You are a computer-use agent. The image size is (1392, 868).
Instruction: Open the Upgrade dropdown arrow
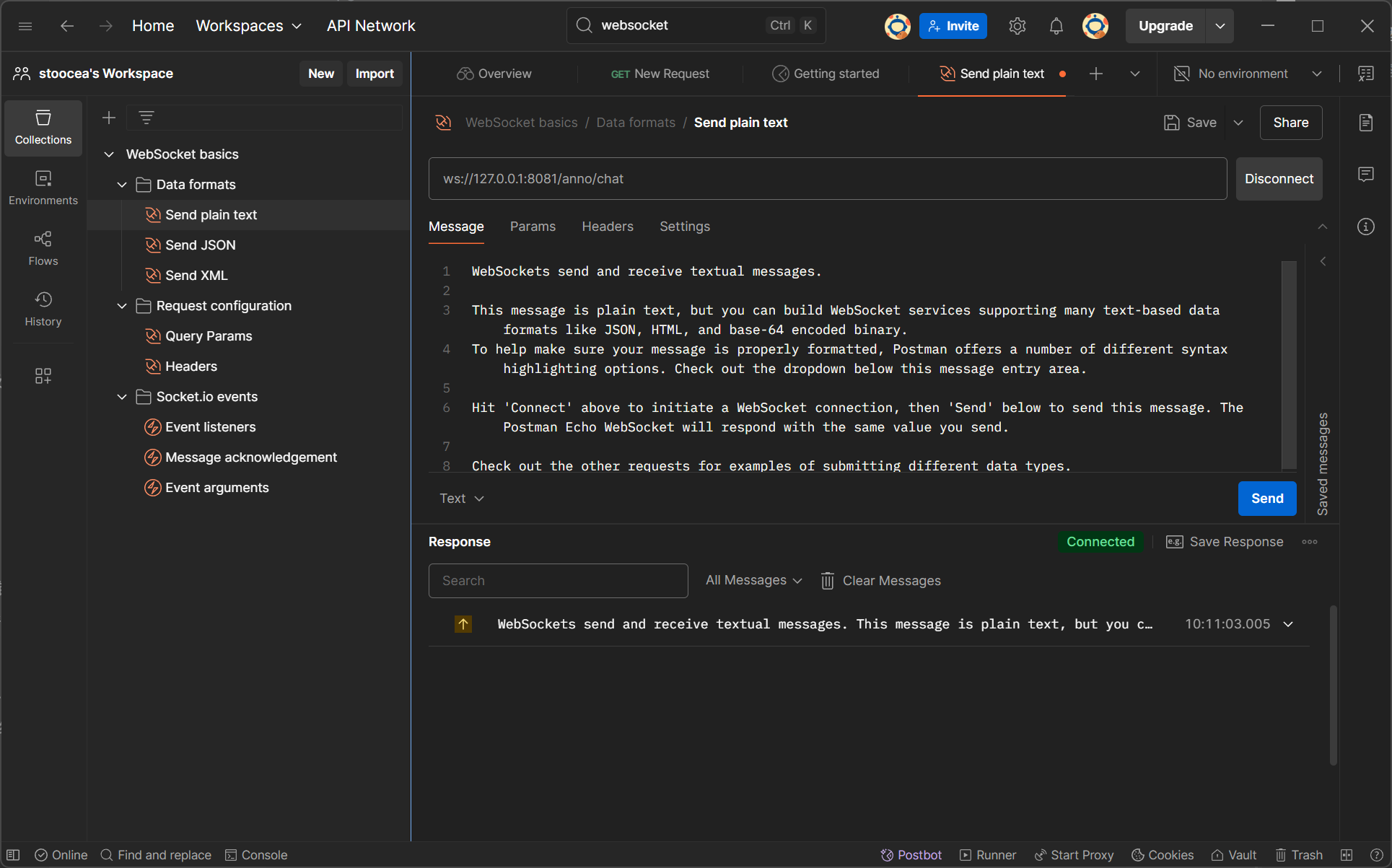(x=1220, y=26)
